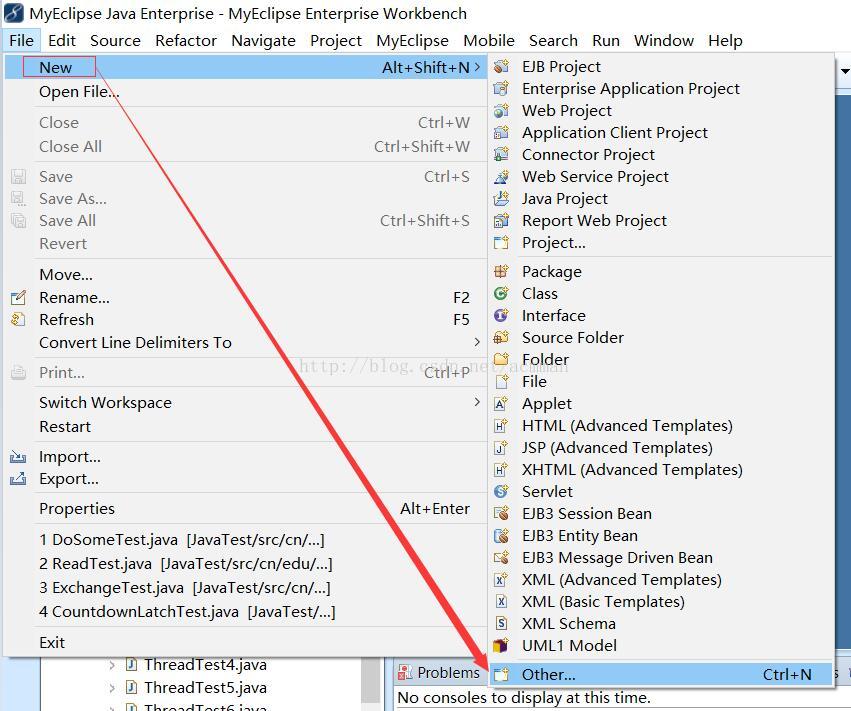Click the green Class icon

click(501, 294)
